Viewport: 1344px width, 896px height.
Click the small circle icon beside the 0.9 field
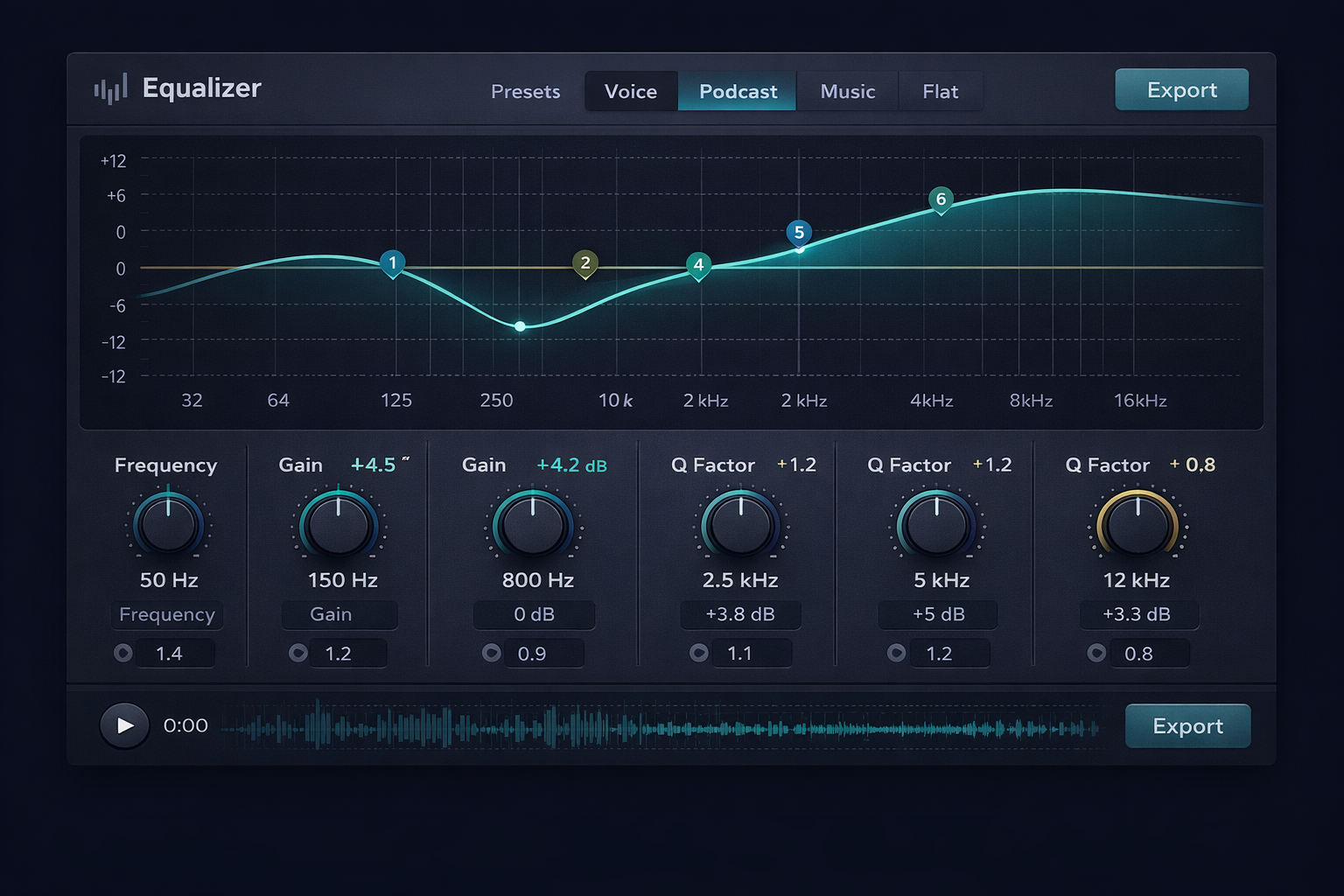[492, 653]
